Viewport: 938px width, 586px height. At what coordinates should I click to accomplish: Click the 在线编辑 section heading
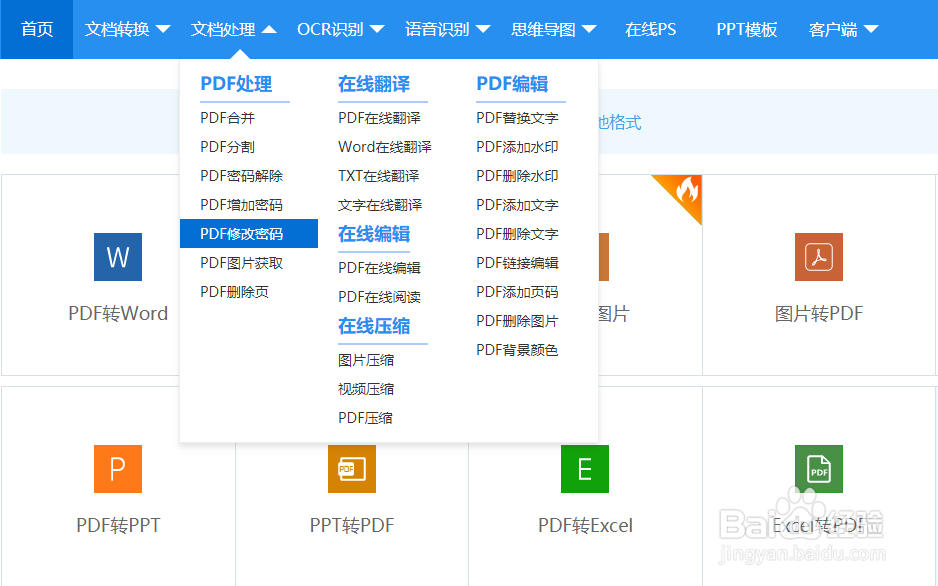374,234
